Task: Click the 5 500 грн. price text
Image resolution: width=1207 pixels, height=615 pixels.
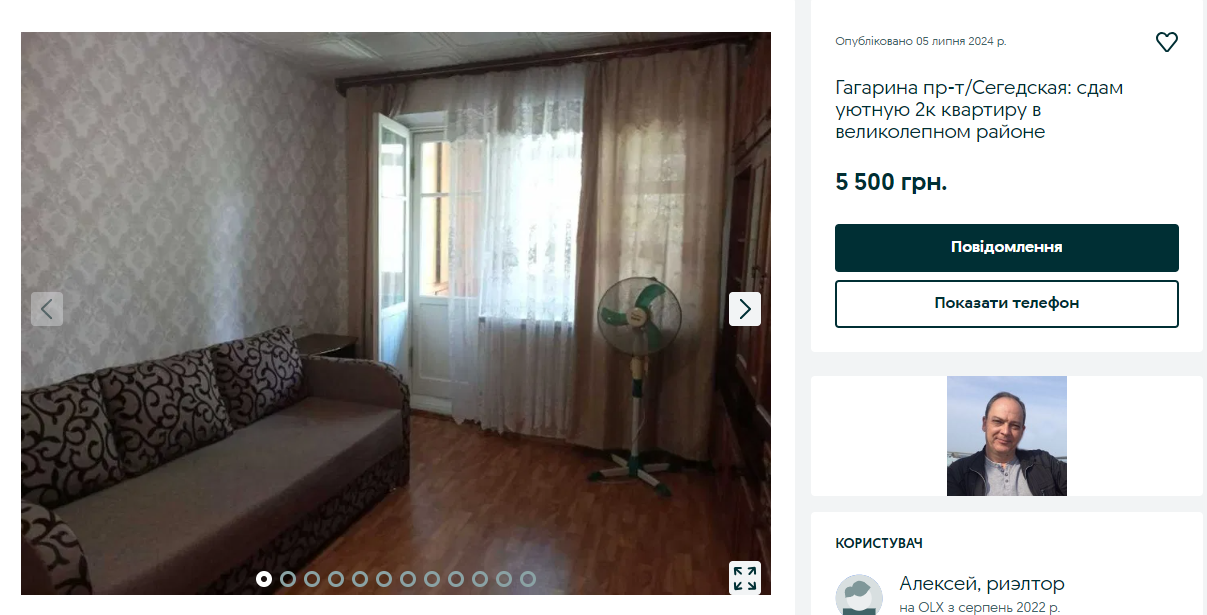Action: tap(891, 183)
